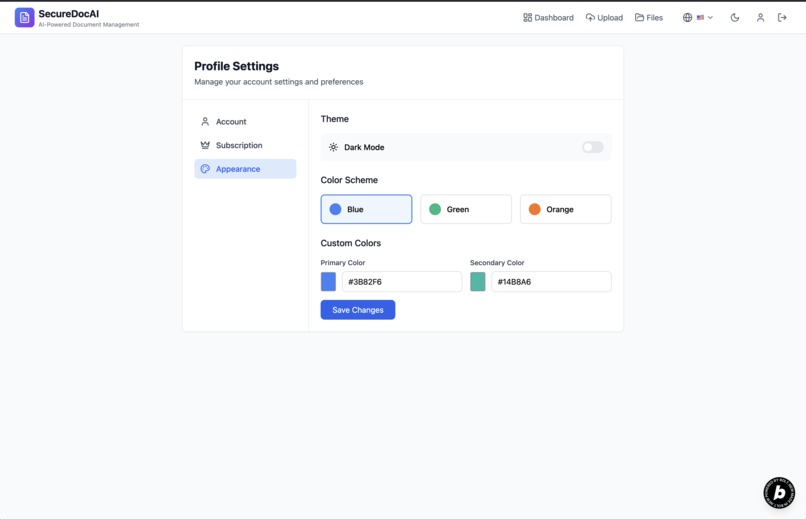The width and height of the screenshot is (806, 519).
Task: Click the SecureDocAI logo icon
Action: pyautogui.click(x=24, y=17)
